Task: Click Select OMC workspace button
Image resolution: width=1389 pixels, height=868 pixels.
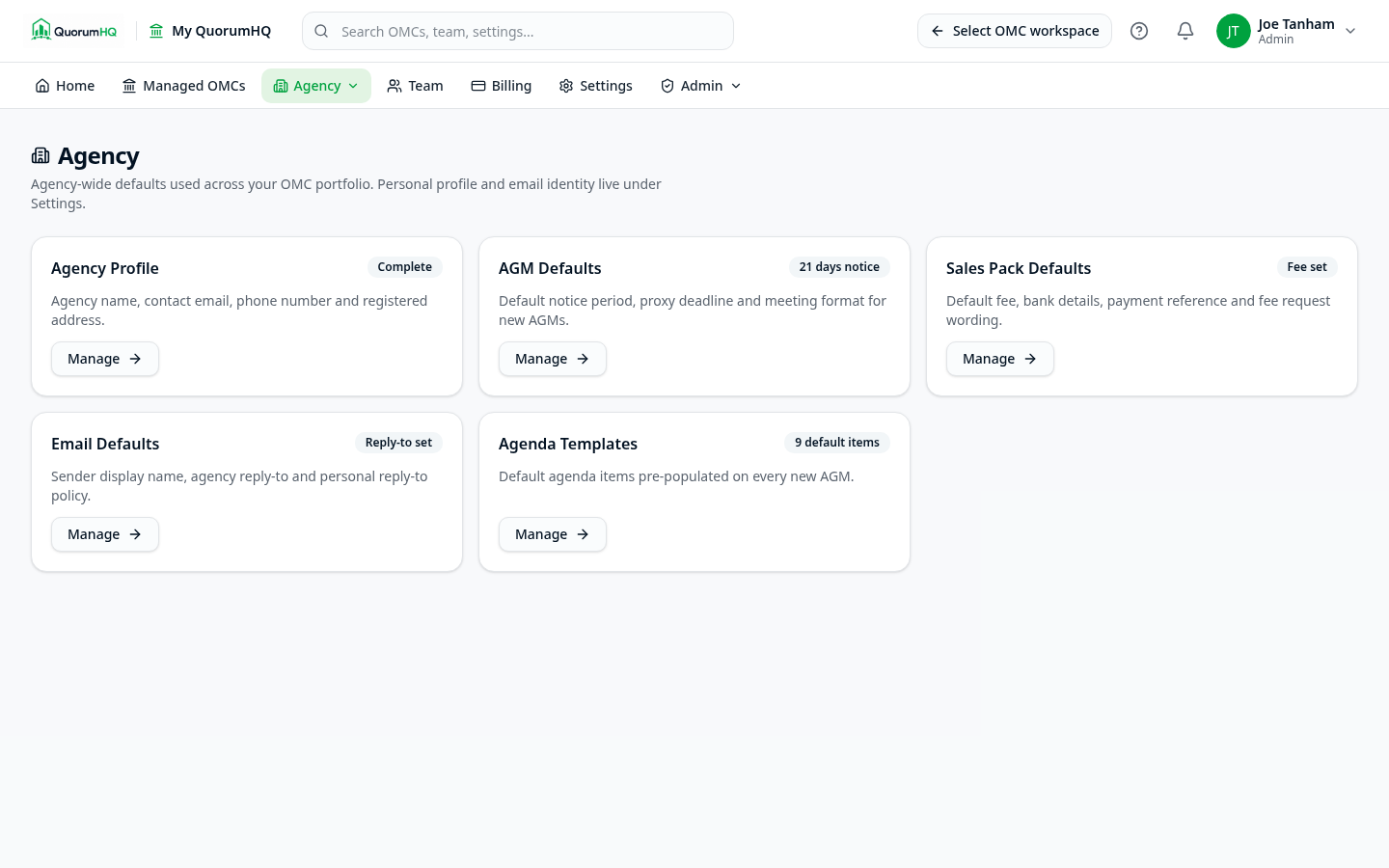Action: (1015, 31)
